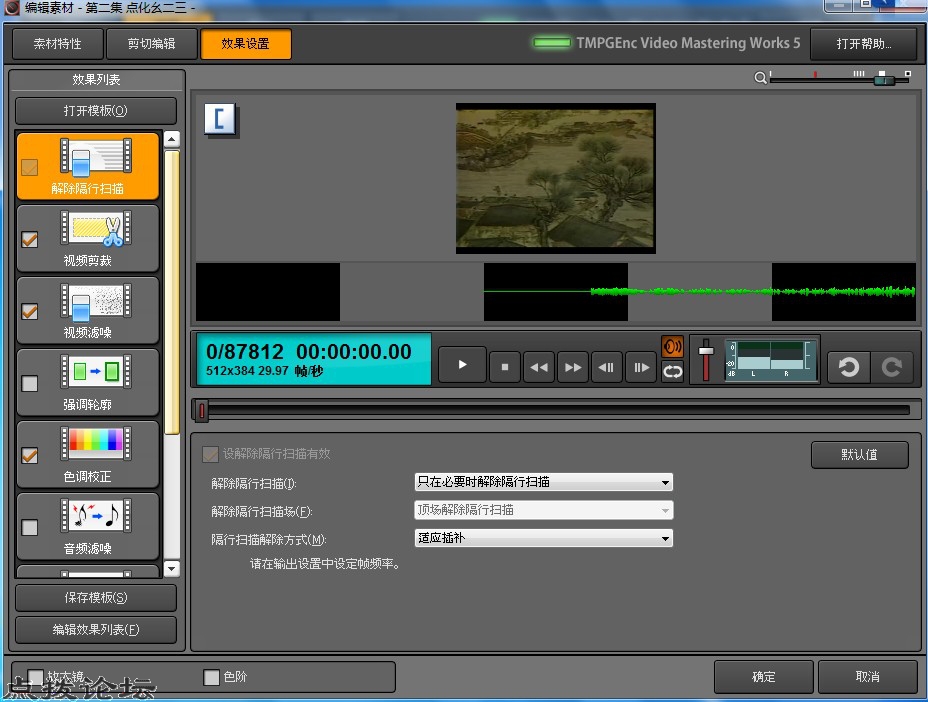Open the 隔行扫描解除方式 dropdown
This screenshot has width=928, height=702.
pyautogui.click(x=543, y=538)
